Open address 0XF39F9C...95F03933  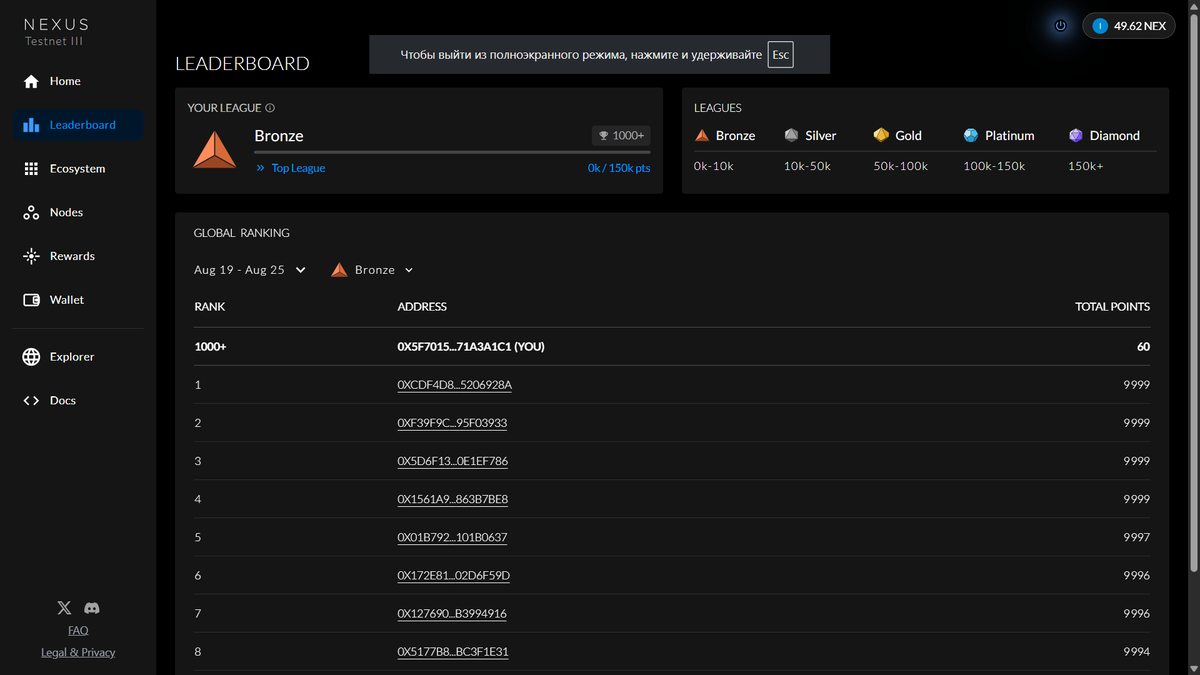452,423
